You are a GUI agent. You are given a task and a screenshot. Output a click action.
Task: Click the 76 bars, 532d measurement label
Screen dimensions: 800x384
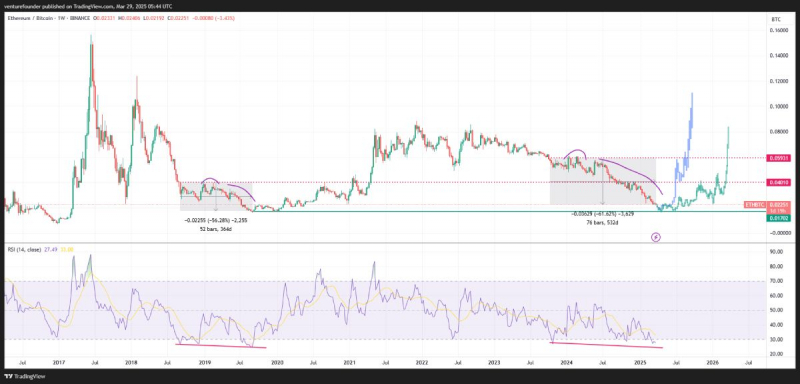(603, 223)
